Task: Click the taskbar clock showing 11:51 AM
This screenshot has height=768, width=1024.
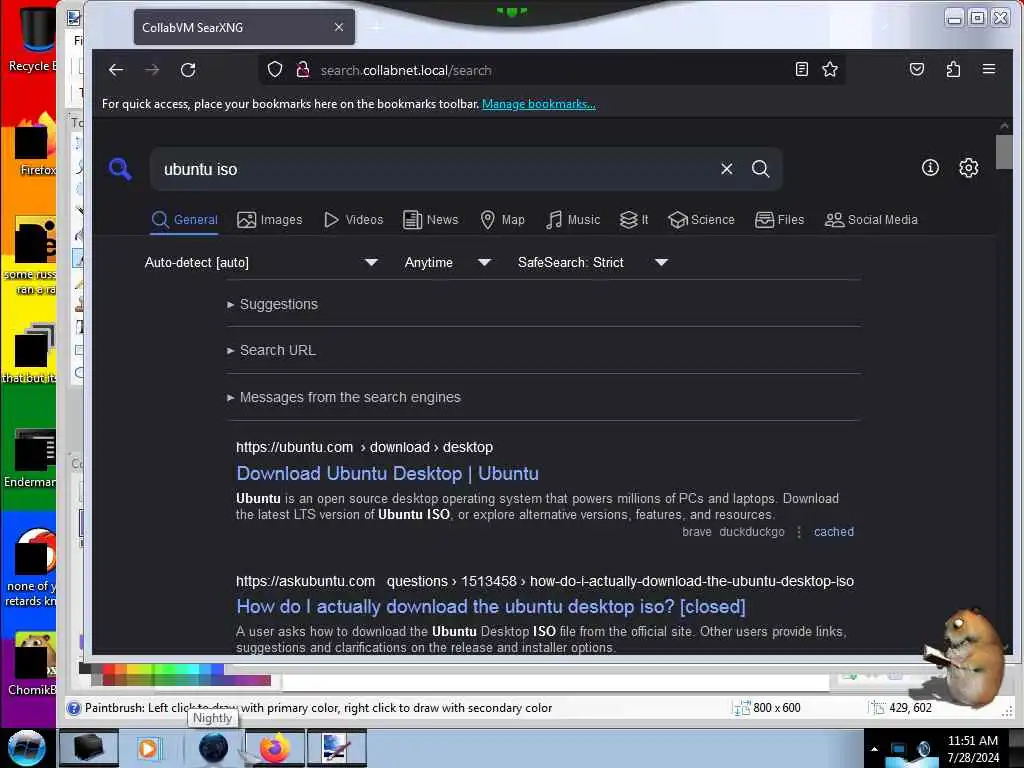Action: [973, 749]
